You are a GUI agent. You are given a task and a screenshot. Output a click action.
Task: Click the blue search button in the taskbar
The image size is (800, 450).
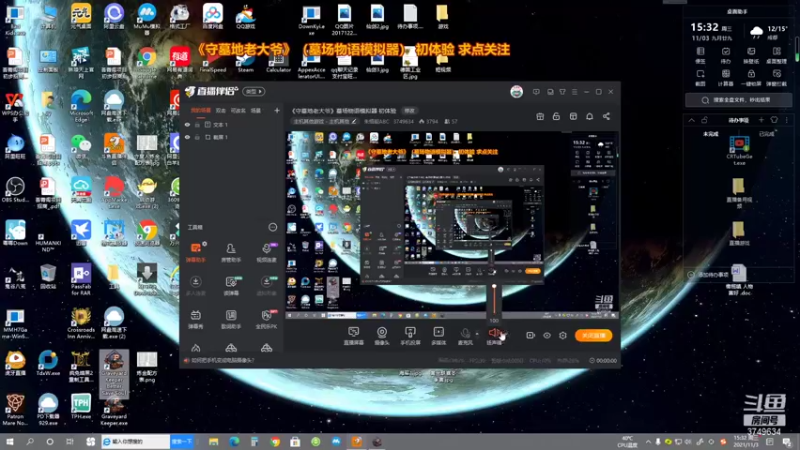181,441
